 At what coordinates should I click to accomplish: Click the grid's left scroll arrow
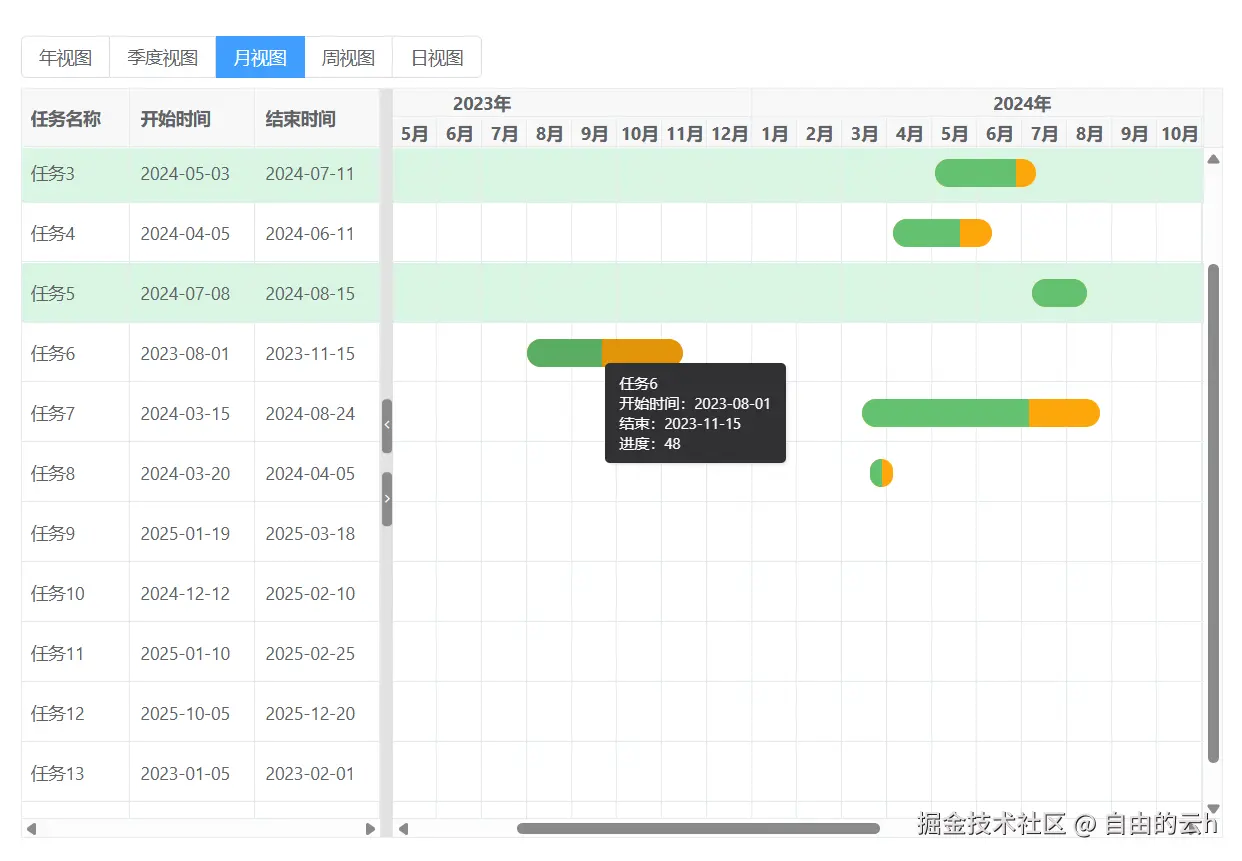pos(31,828)
